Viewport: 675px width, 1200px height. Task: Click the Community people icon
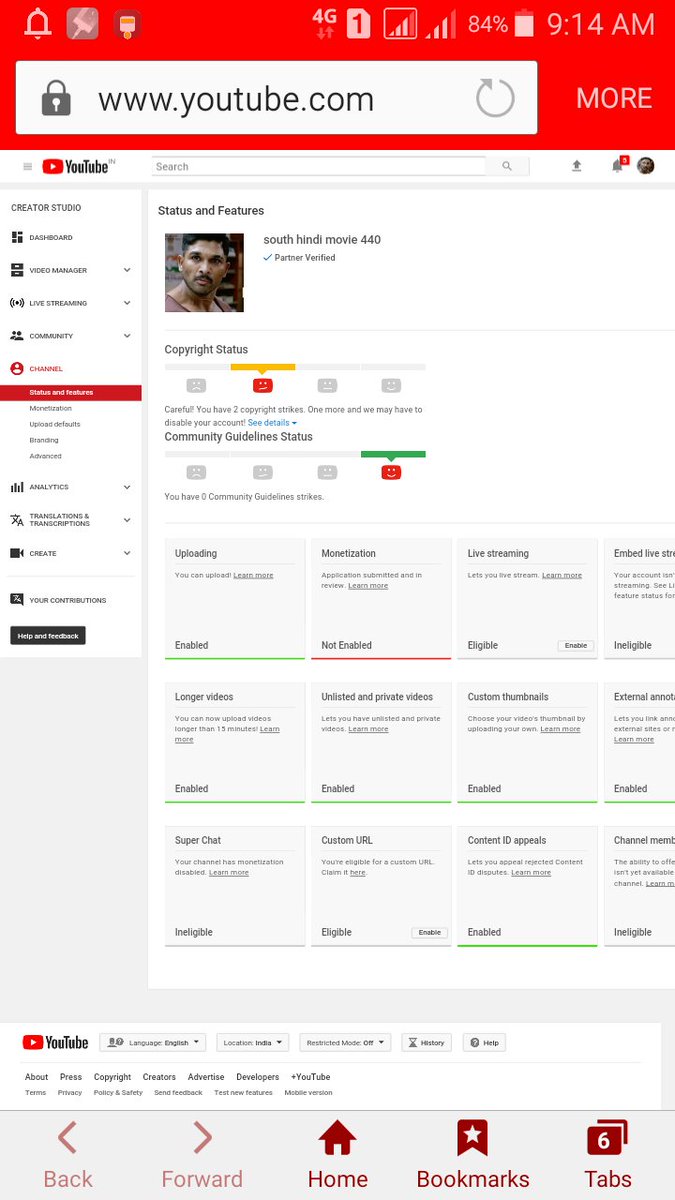pyautogui.click(x=17, y=336)
